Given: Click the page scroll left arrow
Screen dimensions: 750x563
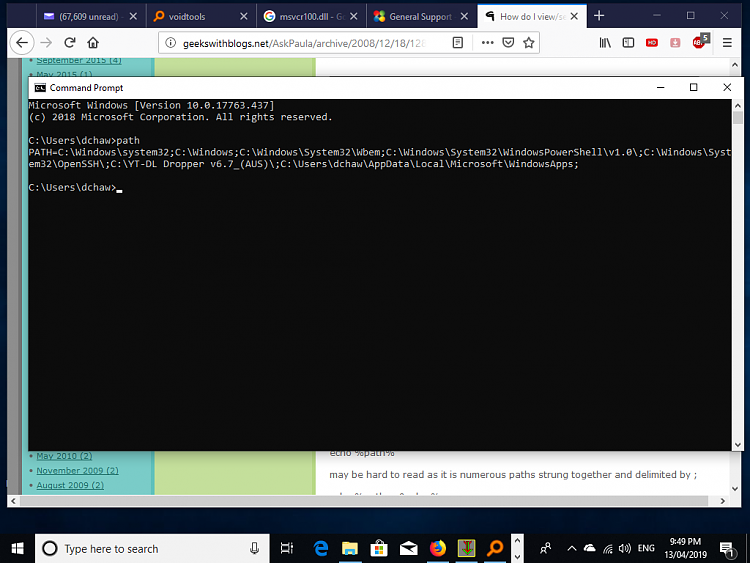Looking at the screenshot, I should [13, 501].
